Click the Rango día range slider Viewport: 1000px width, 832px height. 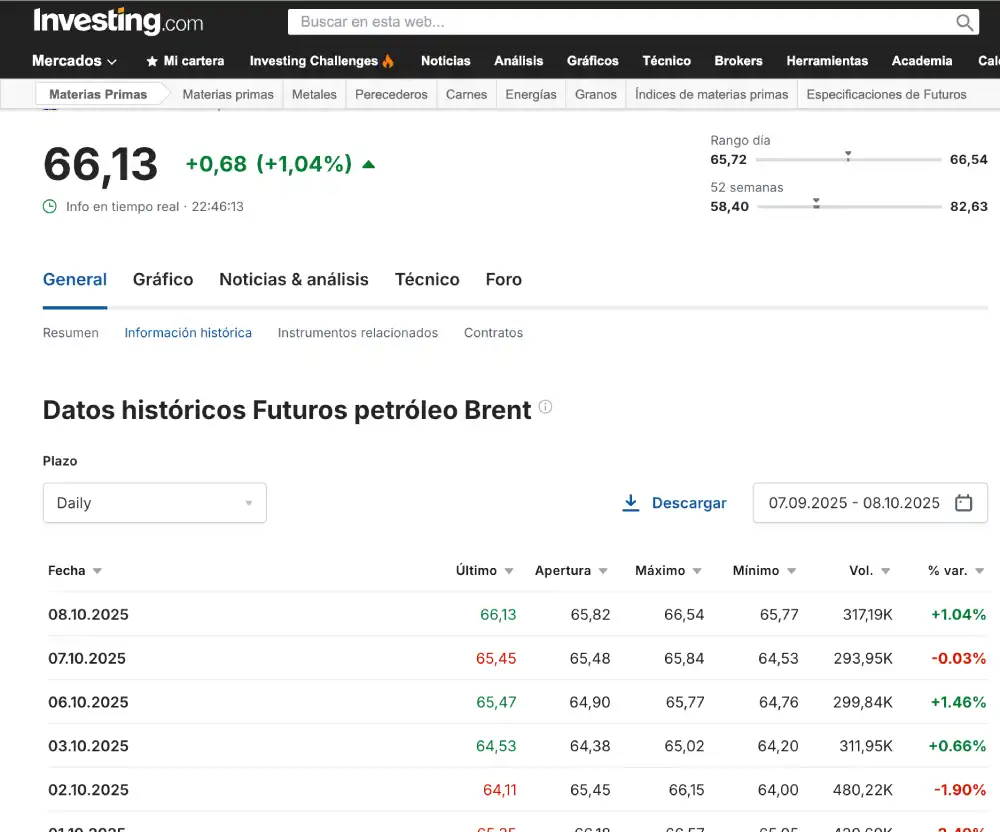(848, 160)
